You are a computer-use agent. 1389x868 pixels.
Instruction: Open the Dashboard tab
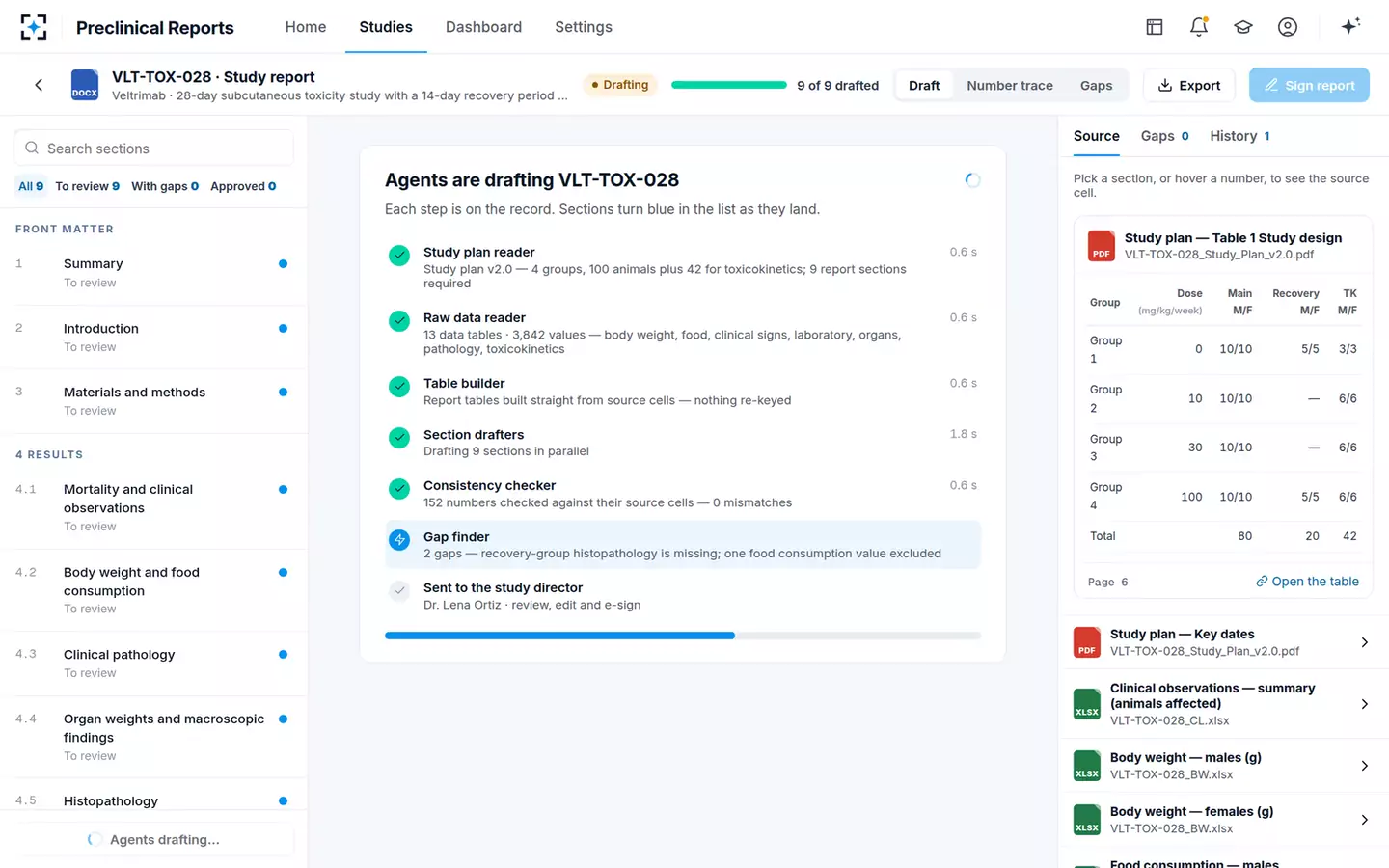pyautogui.click(x=483, y=27)
